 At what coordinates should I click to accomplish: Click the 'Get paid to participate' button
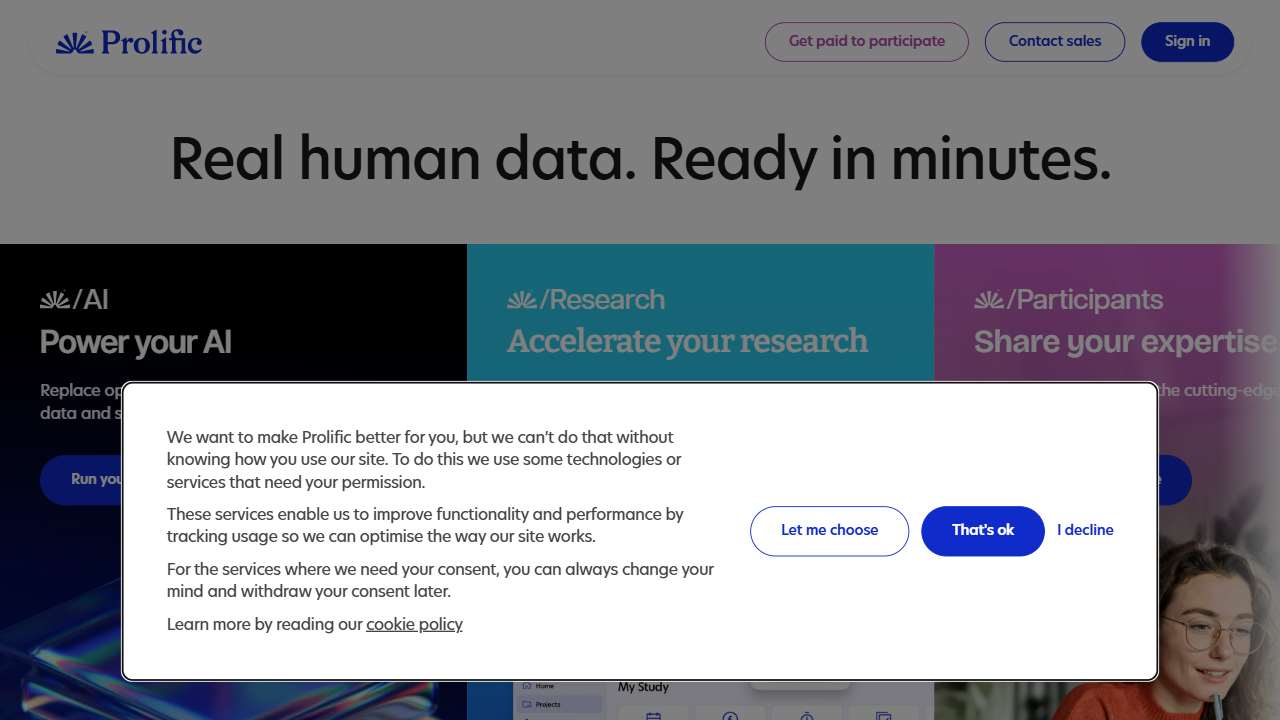coord(866,42)
